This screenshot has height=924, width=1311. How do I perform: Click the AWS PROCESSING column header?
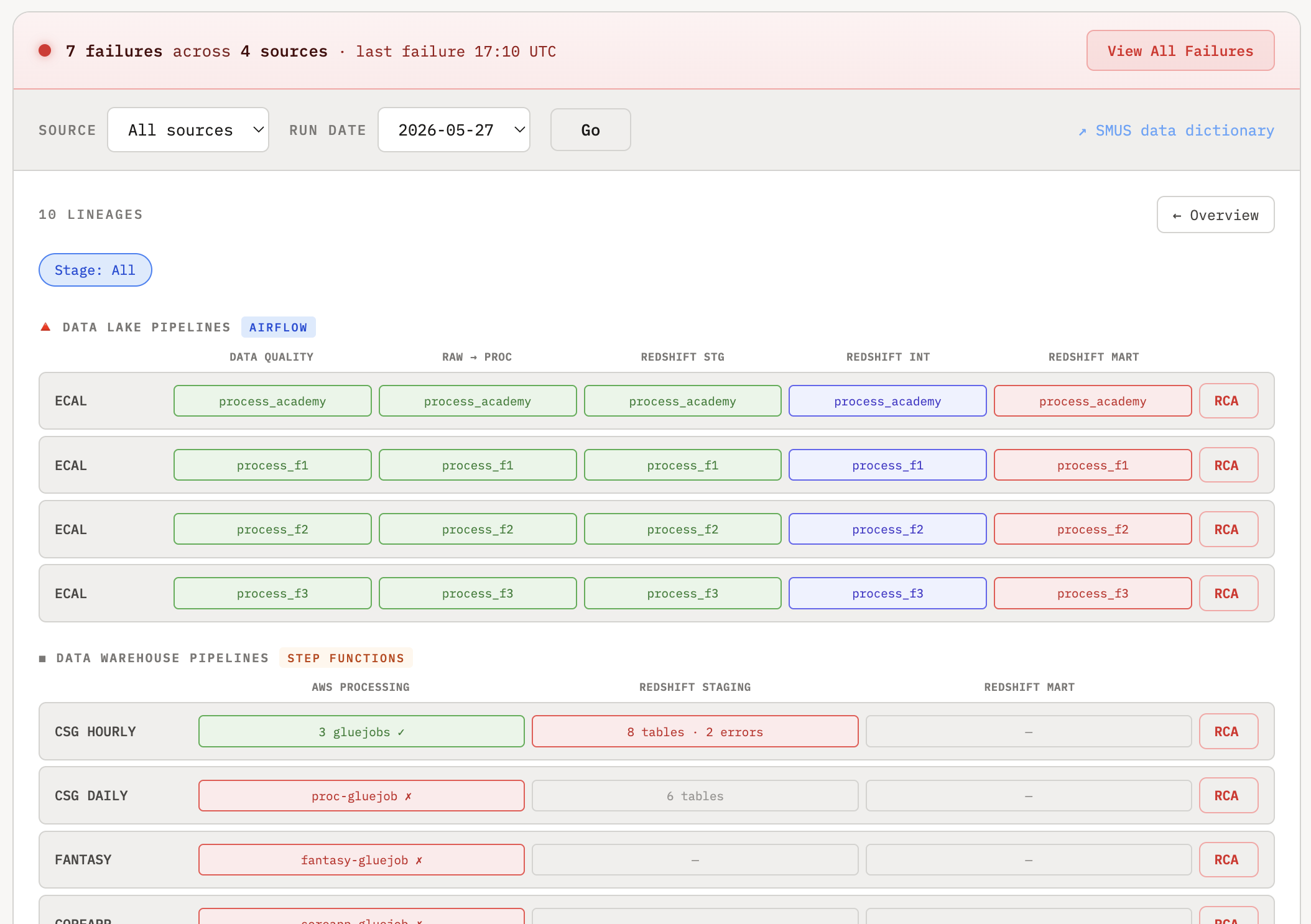(361, 687)
